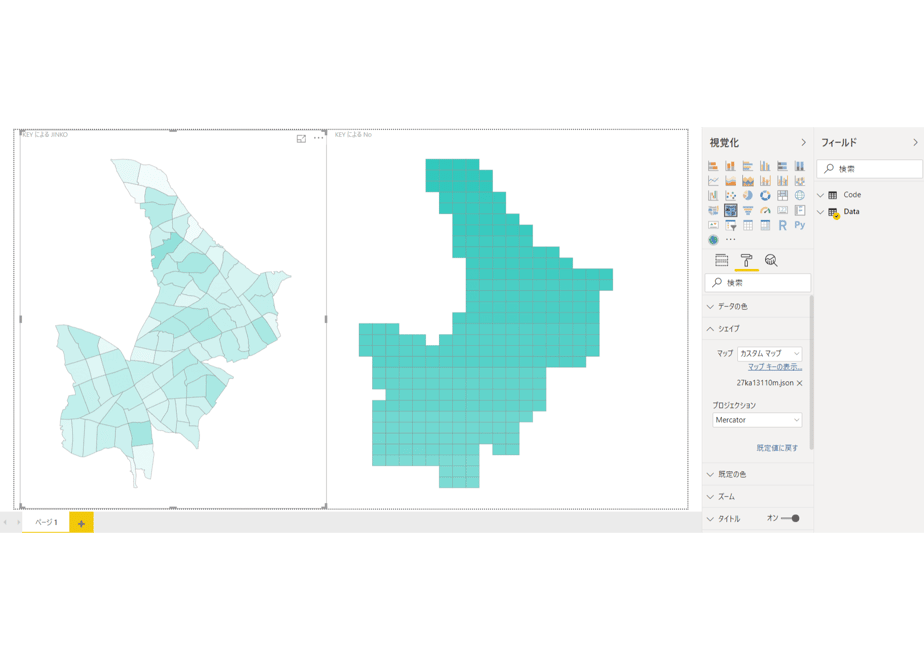The height and width of the screenshot is (660, 924).
Task: Click focus mode icon on left map
Action: tap(301, 138)
